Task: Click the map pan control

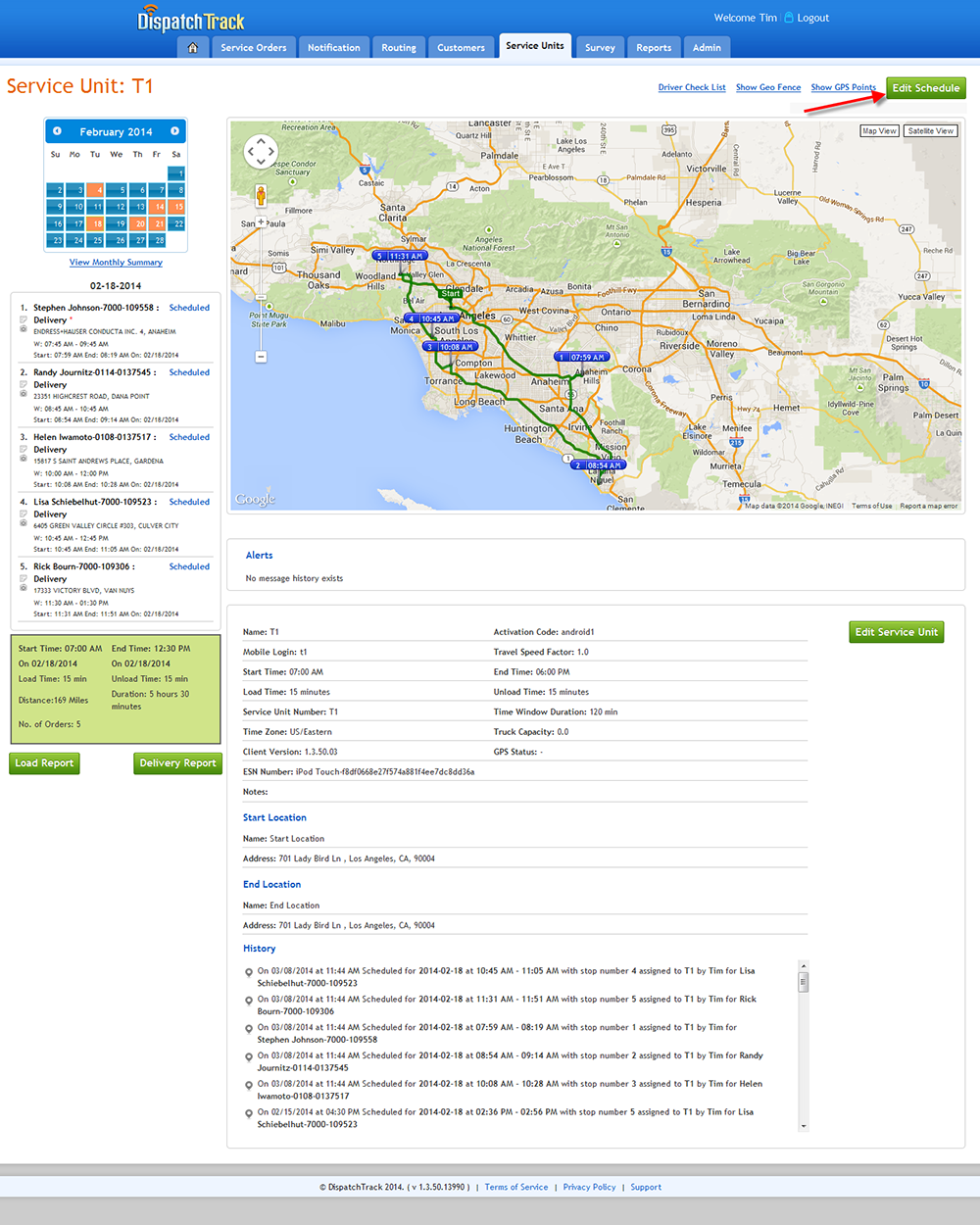Action: click(261, 152)
